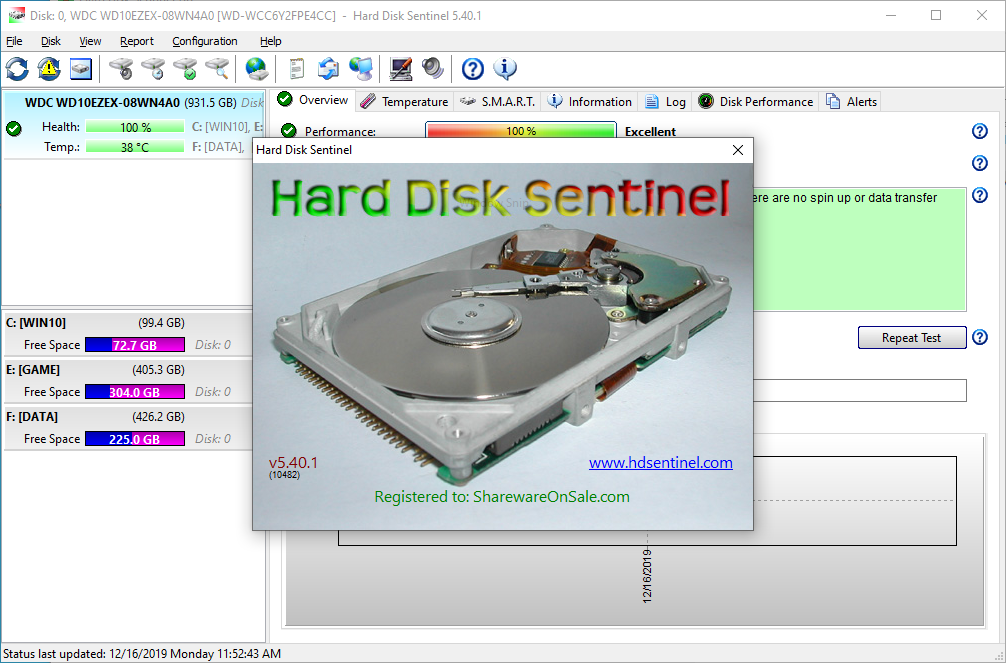Click the globe over disk toolbar icon
The width and height of the screenshot is (1006, 663).
click(x=256, y=69)
